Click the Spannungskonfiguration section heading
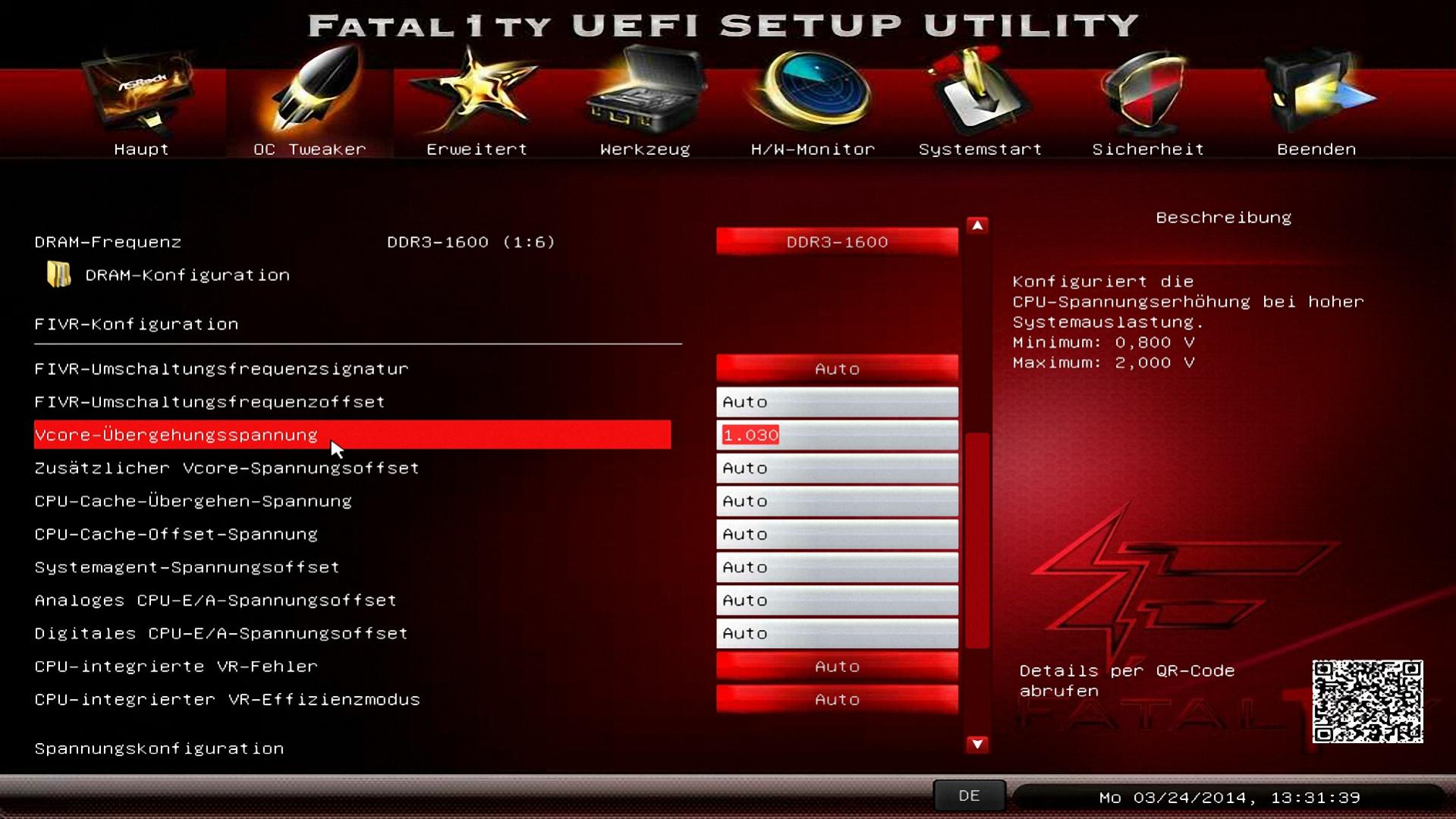Image resolution: width=1456 pixels, height=819 pixels. click(x=159, y=748)
